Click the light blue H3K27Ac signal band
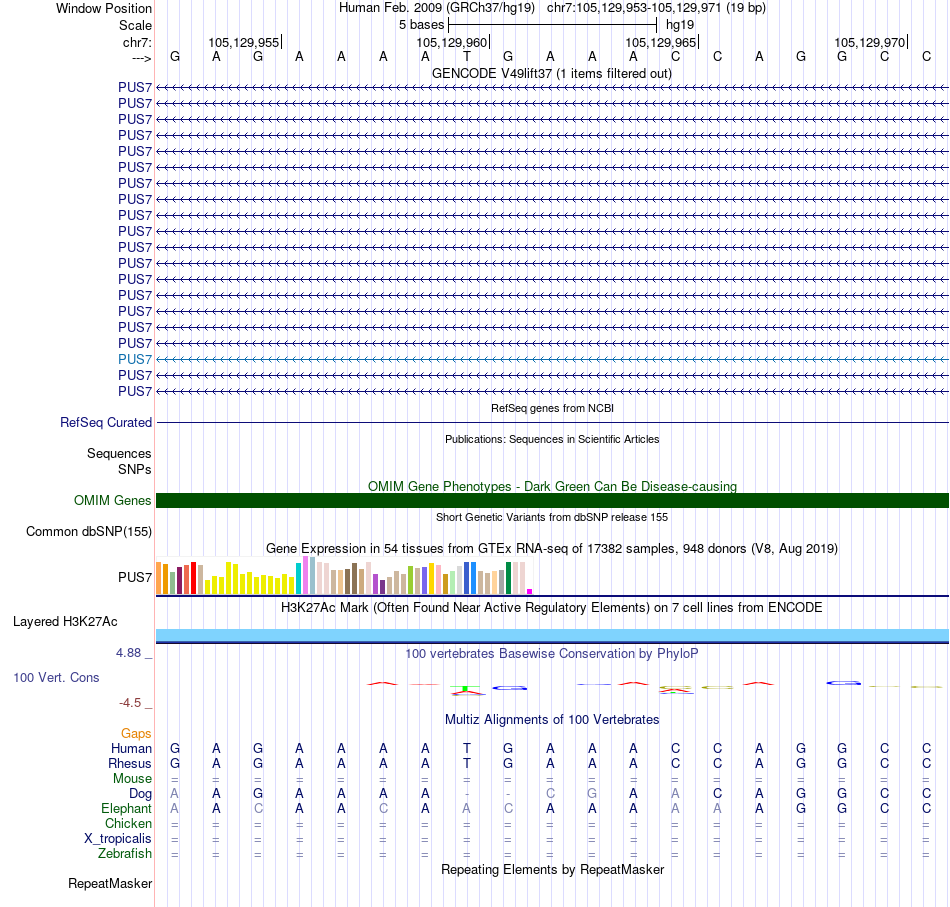This screenshot has height=907, width=950. [552, 635]
